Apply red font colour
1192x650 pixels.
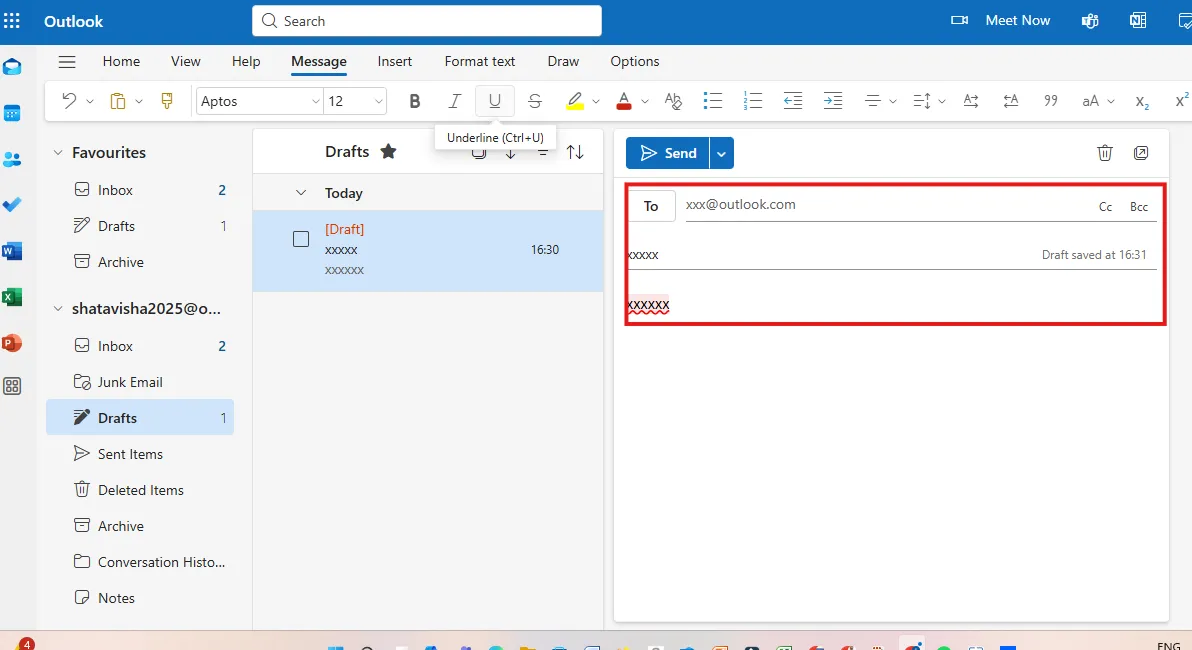pyautogui.click(x=624, y=100)
